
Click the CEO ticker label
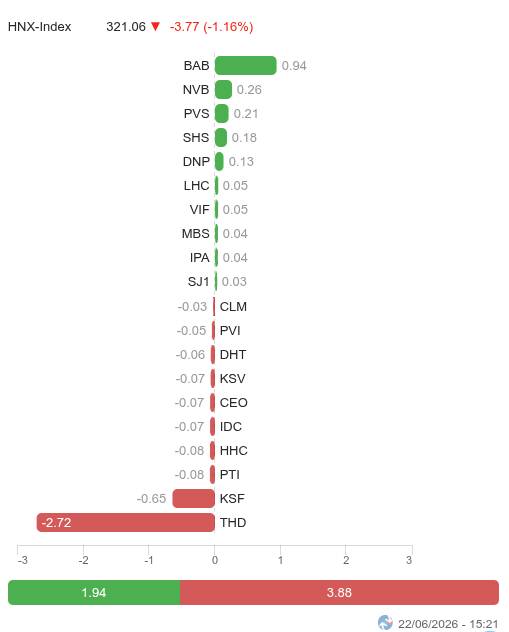click(x=233, y=403)
